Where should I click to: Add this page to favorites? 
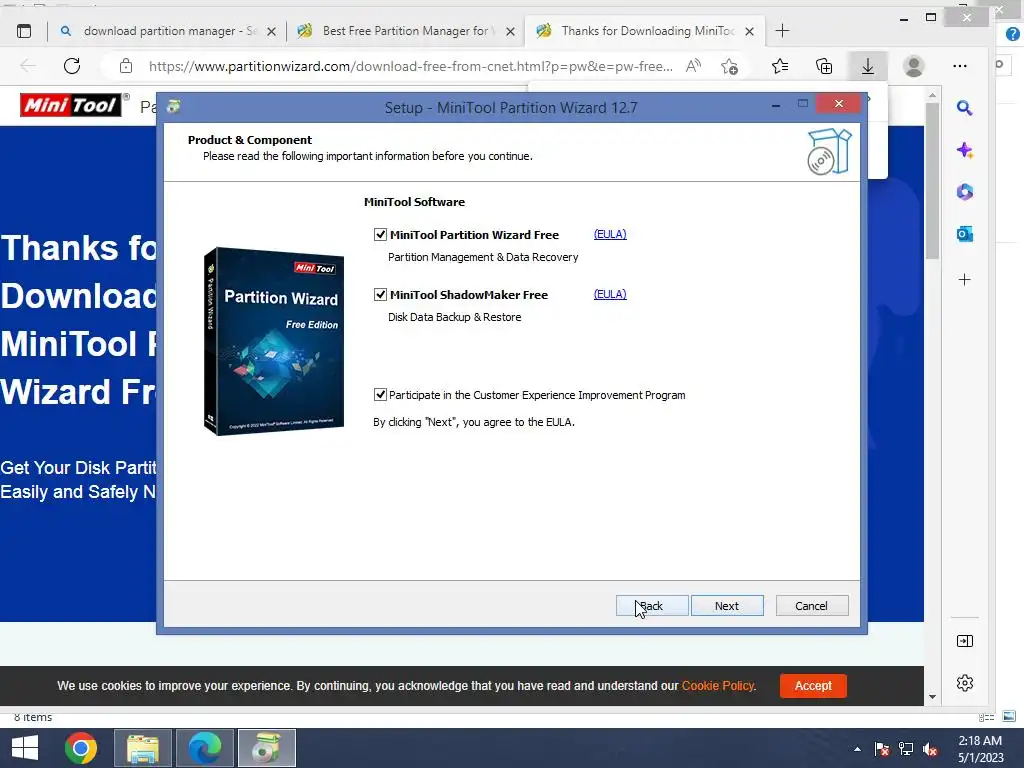729,66
